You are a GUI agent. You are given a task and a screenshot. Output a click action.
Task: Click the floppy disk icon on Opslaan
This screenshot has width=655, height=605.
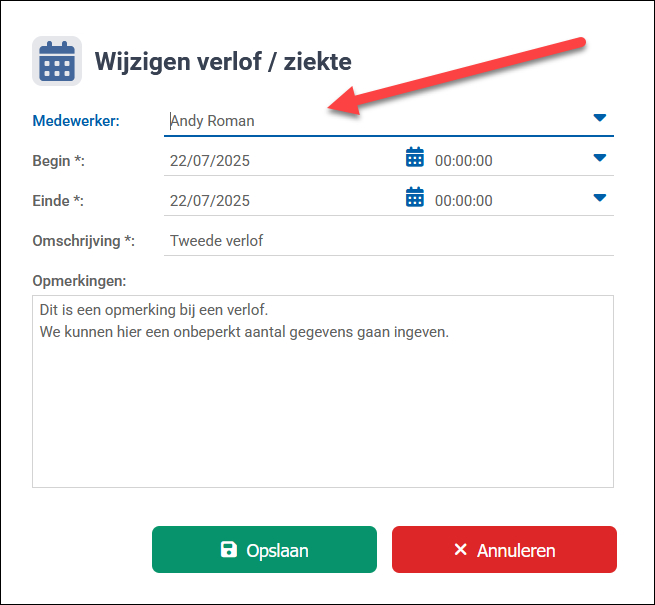tap(229, 550)
